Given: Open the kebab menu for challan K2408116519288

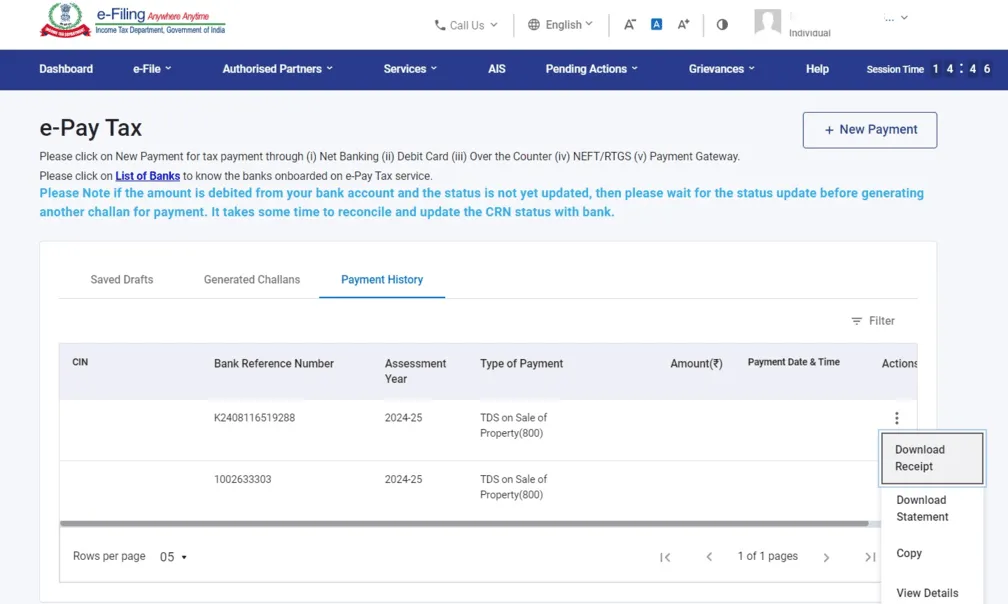Looking at the screenshot, I should click(x=897, y=417).
